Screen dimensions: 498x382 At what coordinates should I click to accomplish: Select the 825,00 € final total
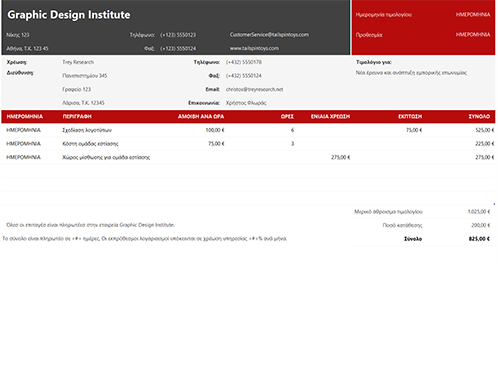pos(479,239)
